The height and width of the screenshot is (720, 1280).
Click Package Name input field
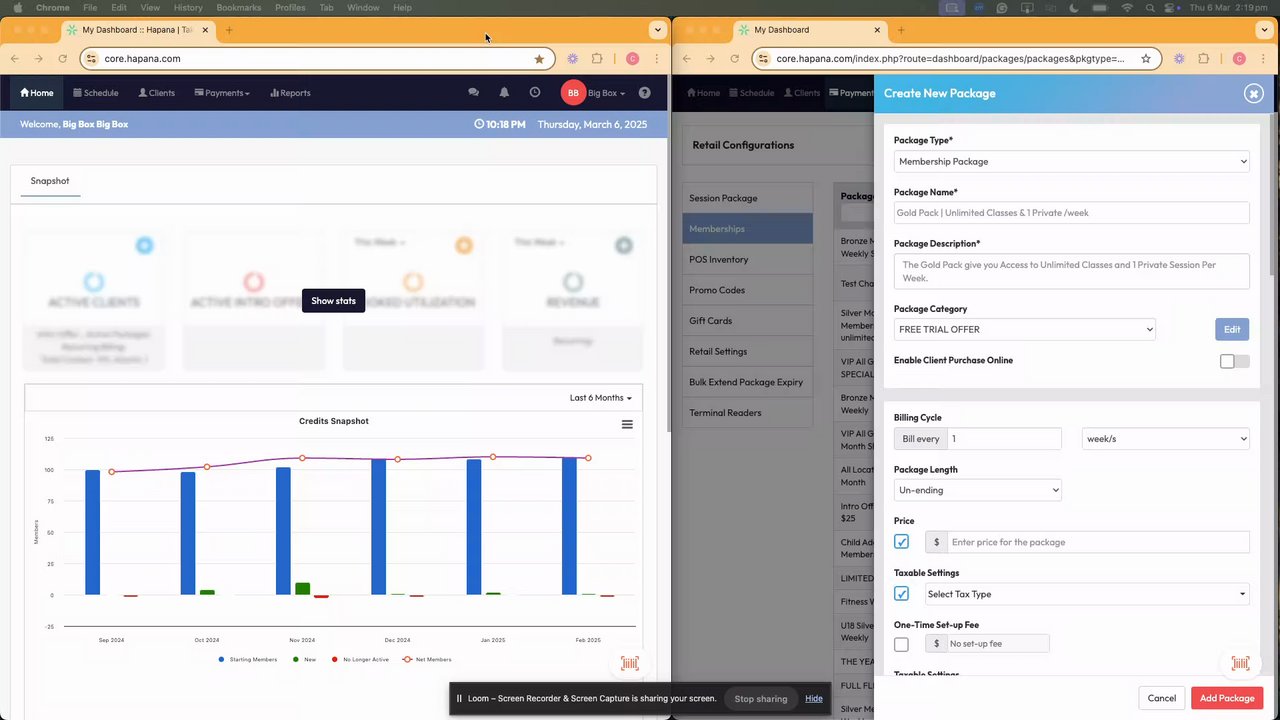[x=1071, y=213]
